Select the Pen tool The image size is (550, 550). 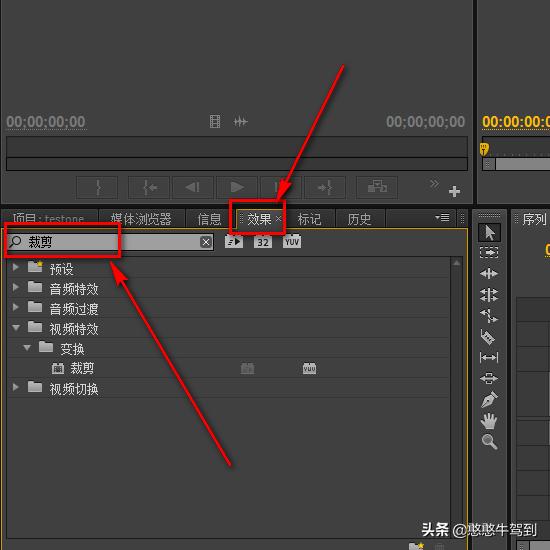(x=489, y=400)
